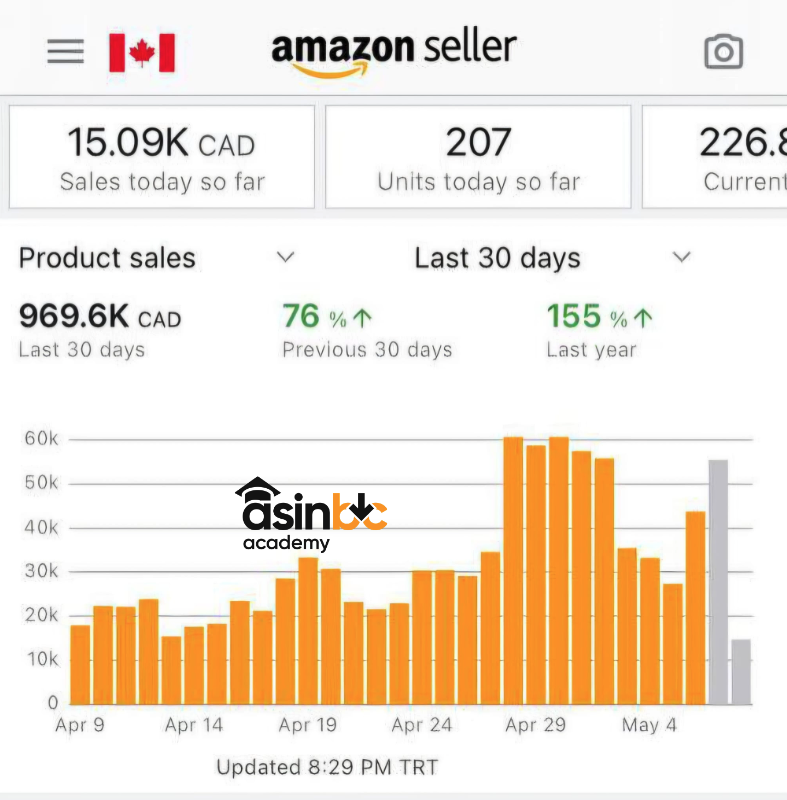Select the orange bar above Apr 19
787x800 pixels.
pos(308,630)
